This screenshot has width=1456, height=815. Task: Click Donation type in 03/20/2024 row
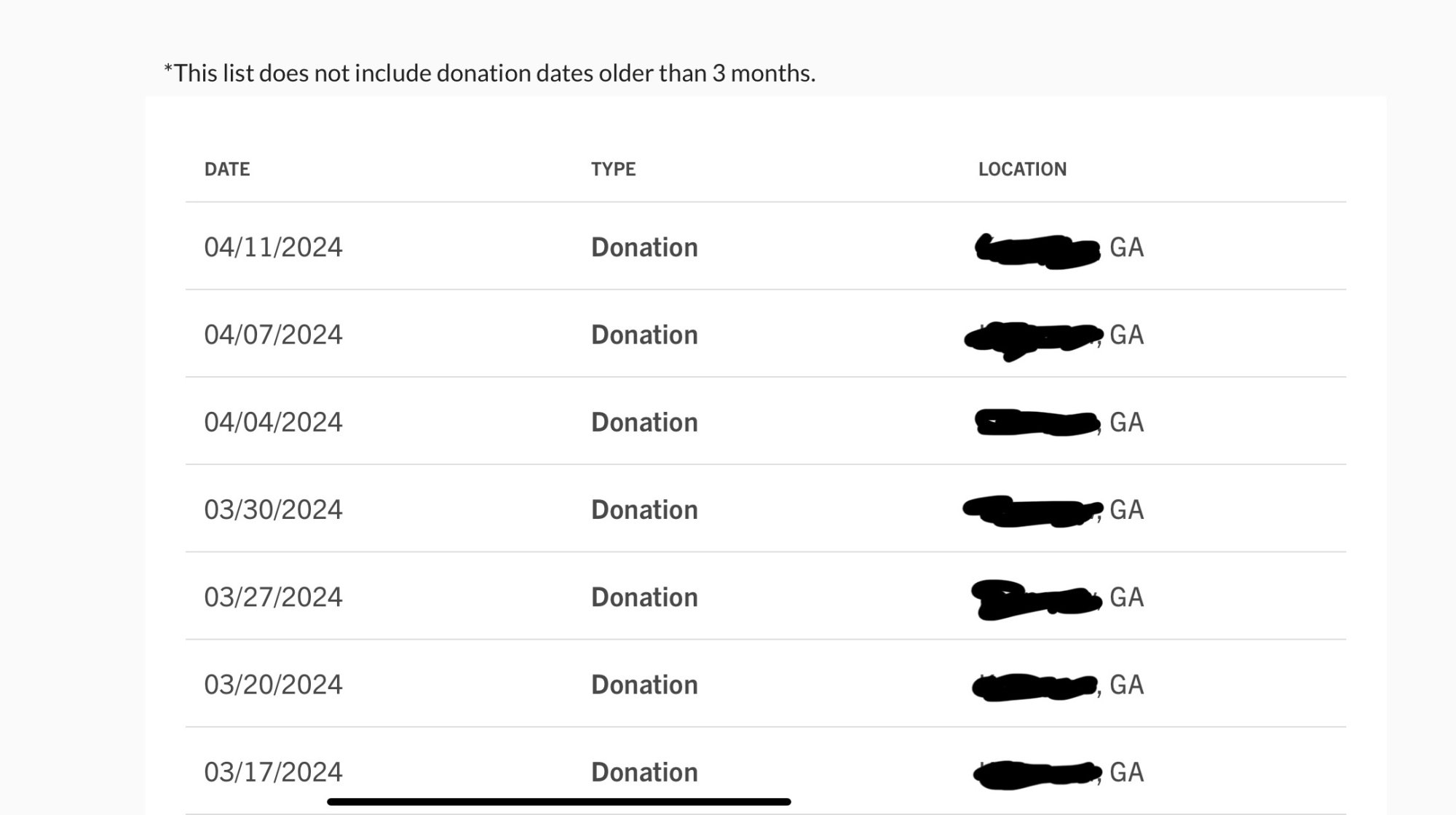644,685
